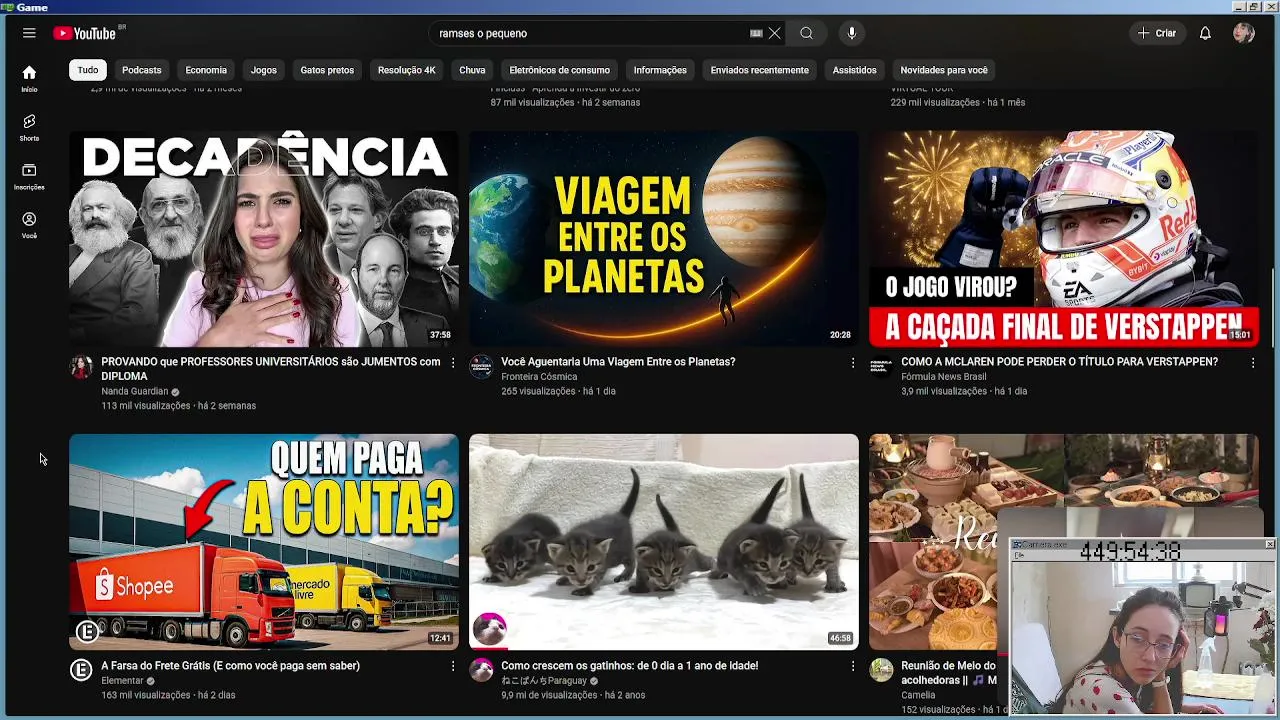
Task: Open the account avatar menu
Action: pyautogui.click(x=1244, y=33)
